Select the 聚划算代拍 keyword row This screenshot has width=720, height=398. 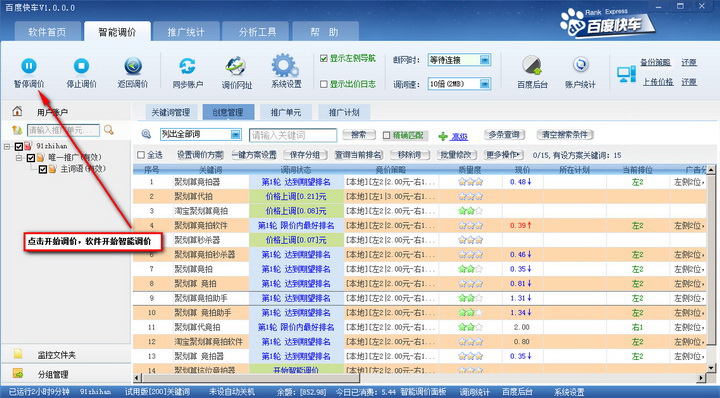[420, 196]
